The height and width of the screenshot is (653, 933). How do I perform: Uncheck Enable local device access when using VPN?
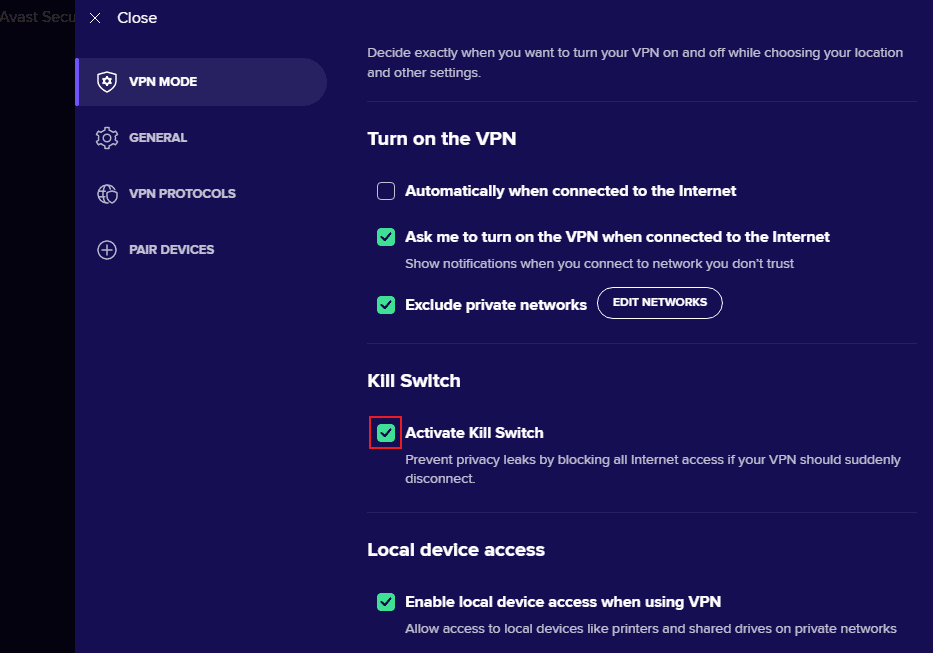(x=386, y=602)
